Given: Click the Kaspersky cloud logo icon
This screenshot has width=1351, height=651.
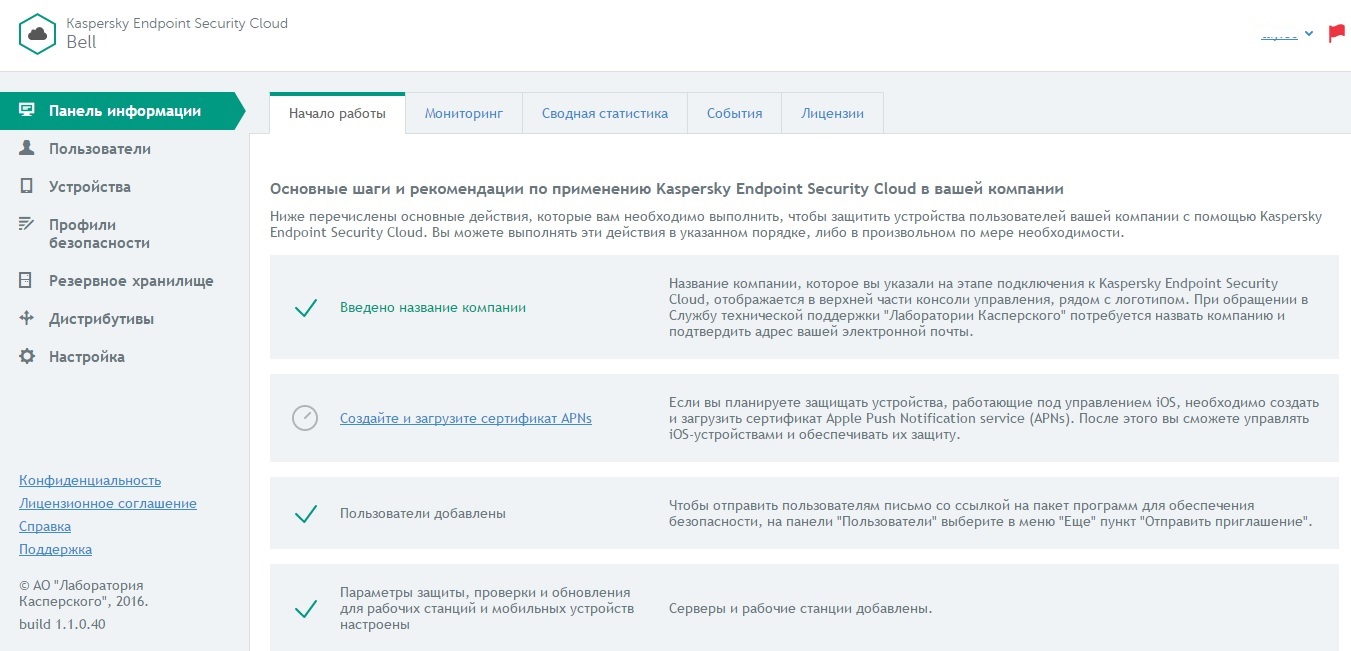Looking at the screenshot, I should pos(38,33).
